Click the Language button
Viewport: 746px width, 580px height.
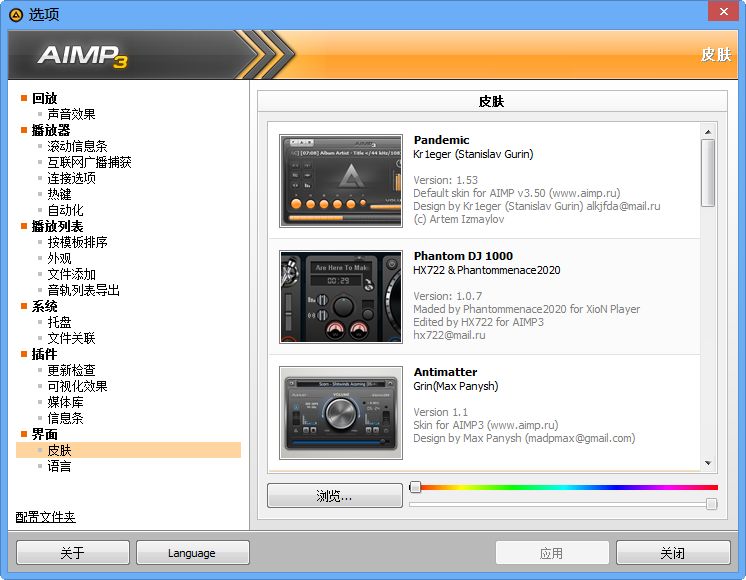(192, 553)
